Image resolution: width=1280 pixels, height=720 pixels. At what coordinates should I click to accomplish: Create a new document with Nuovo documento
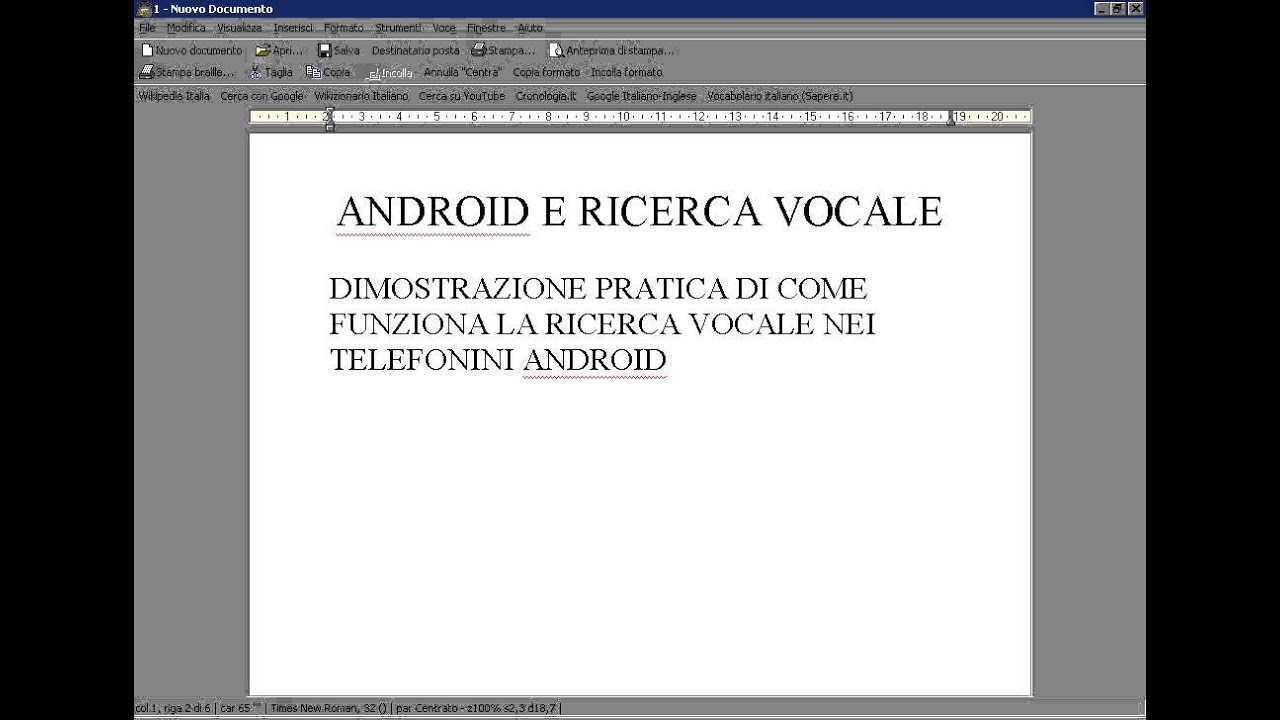click(x=191, y=50)
